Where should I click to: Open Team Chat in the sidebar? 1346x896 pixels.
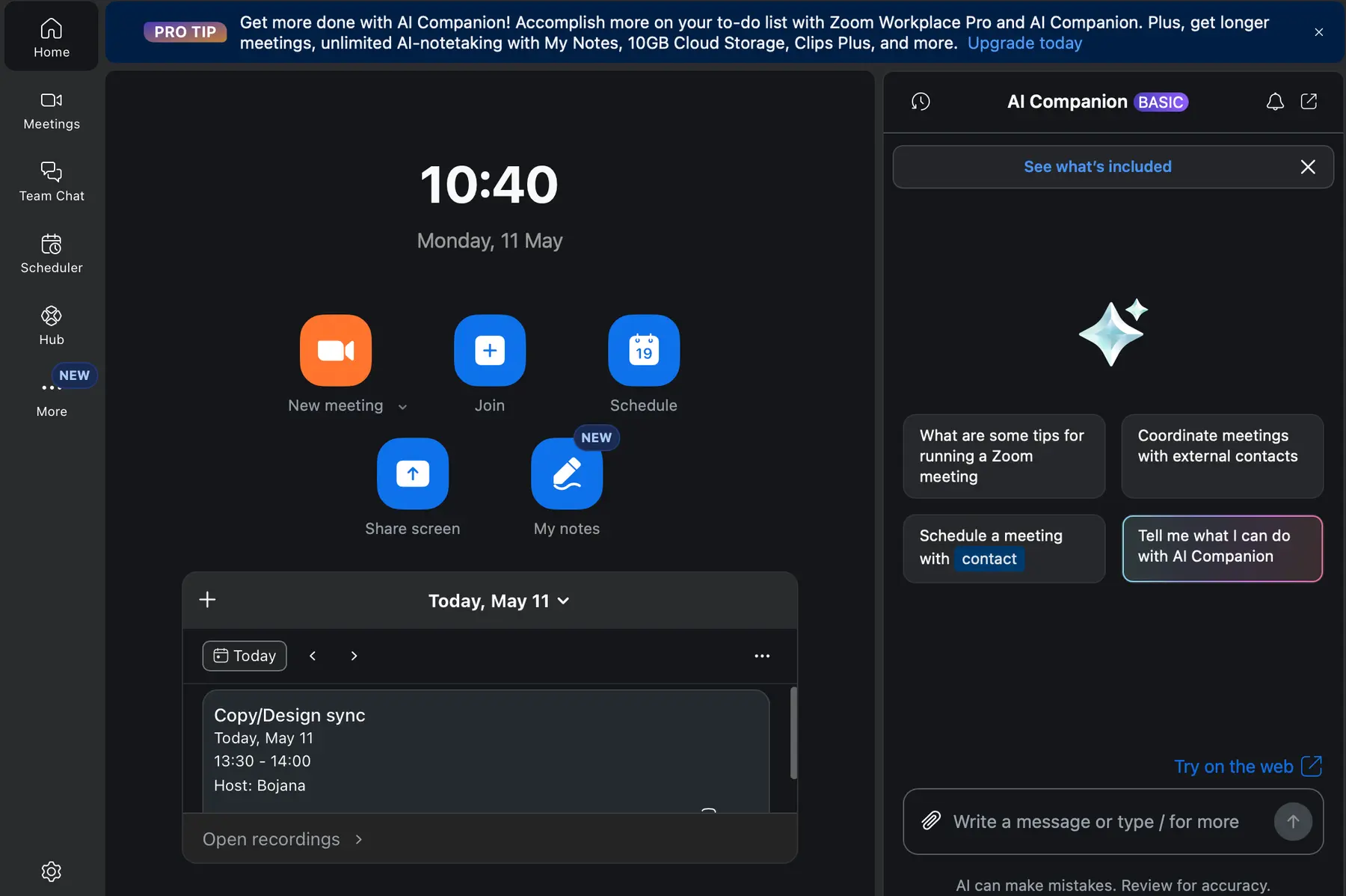point(52,182)
